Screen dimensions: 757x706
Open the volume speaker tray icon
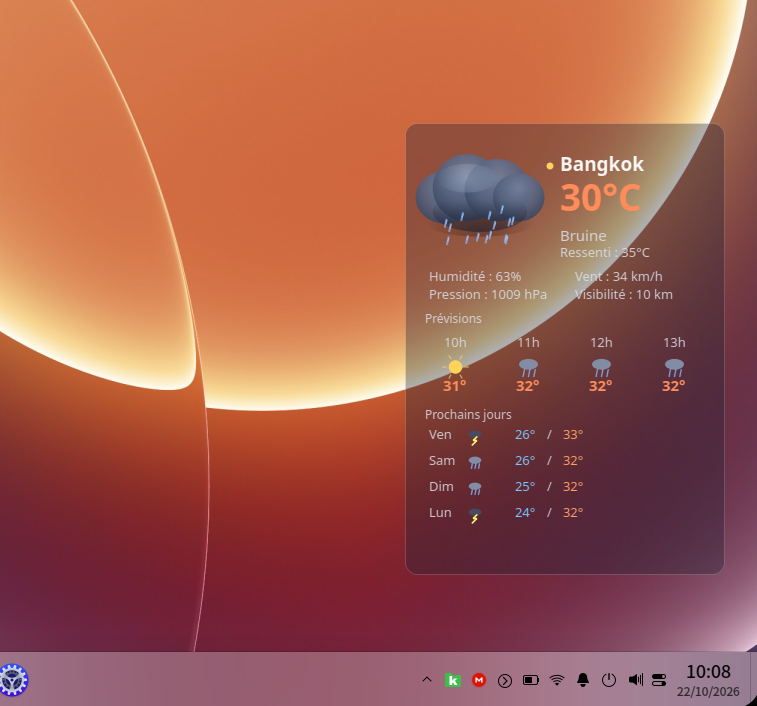click(x=635, y=680)
